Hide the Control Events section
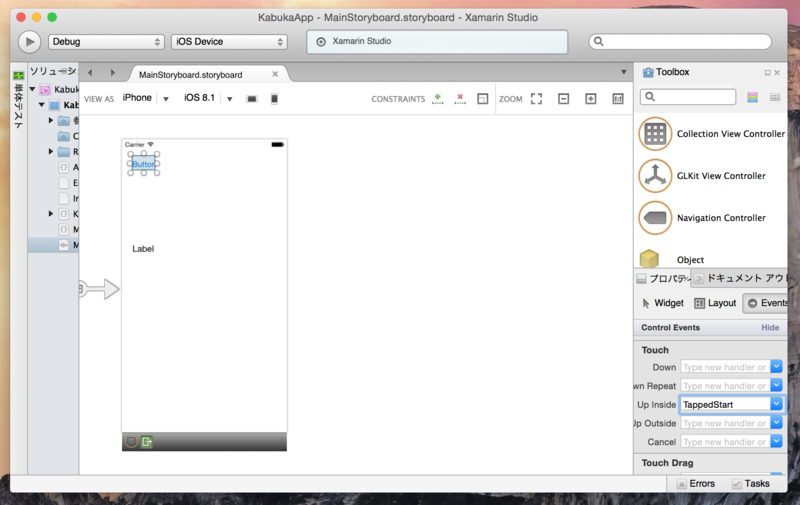The height and width of the screenshot is (505, 800). click(770, 327)
